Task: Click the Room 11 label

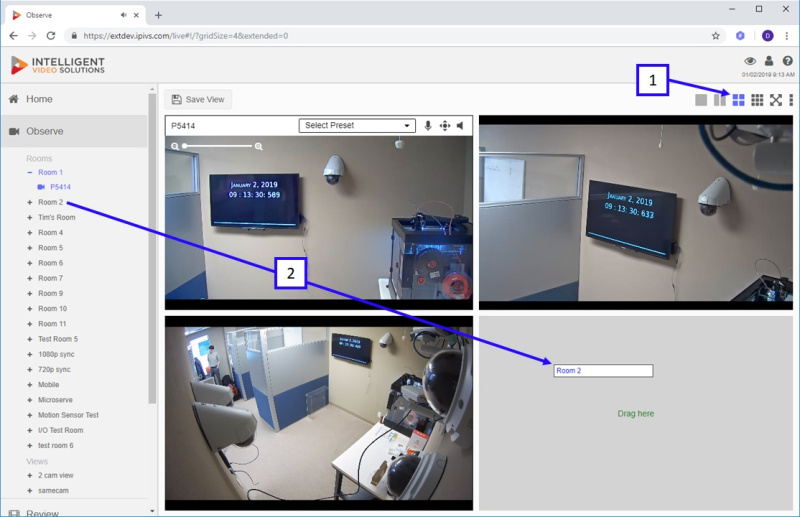Action: [x=52, y=324]
